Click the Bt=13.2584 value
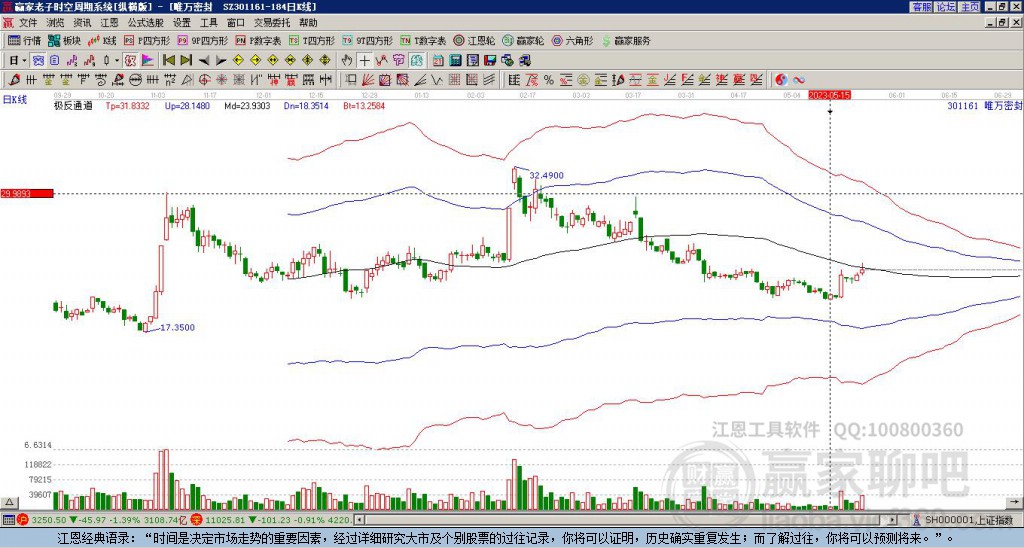This screenshot has width=1024, height=548. coord(364,106)
